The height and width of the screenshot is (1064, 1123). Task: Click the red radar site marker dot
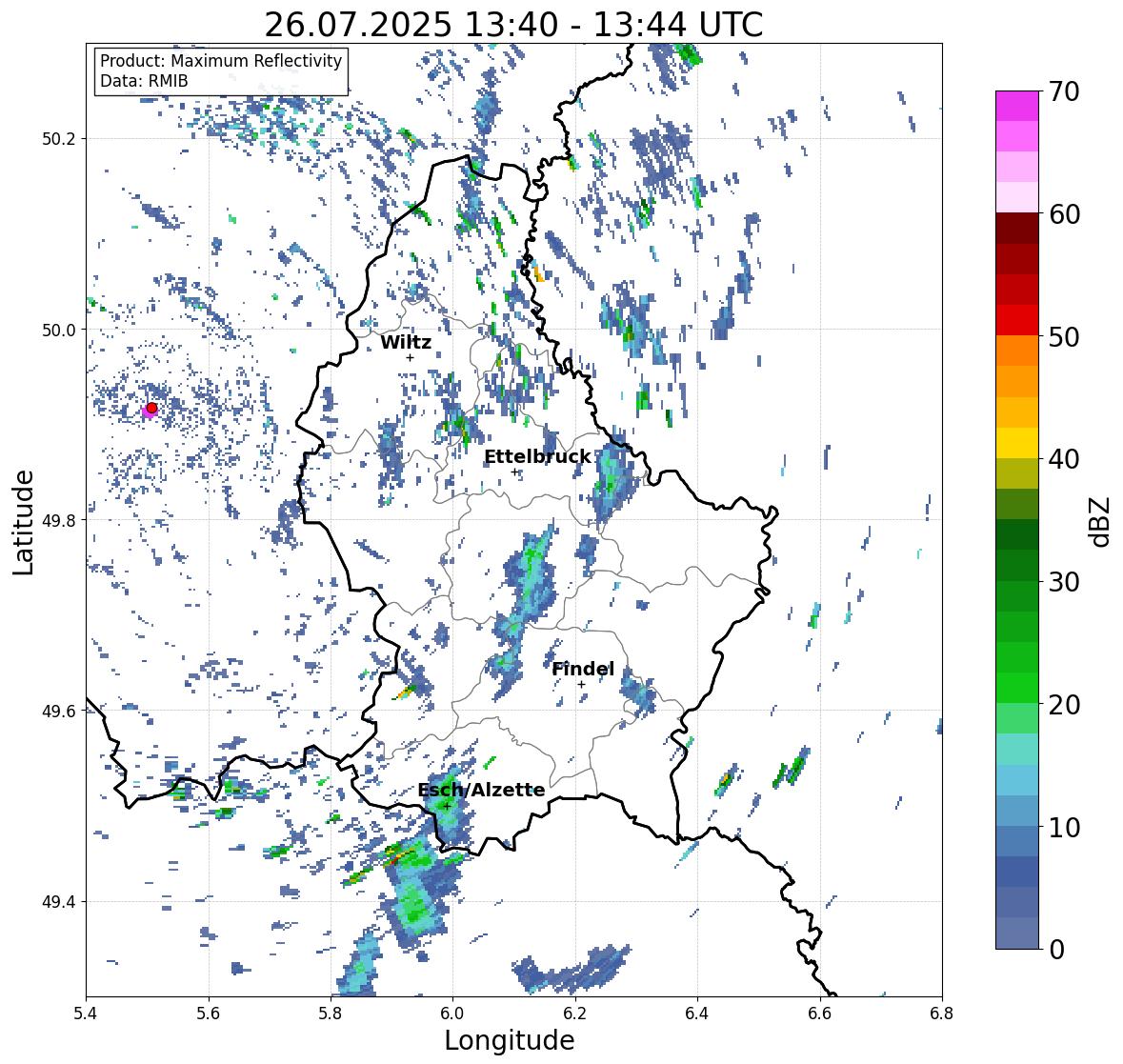[x=151, y=408]
